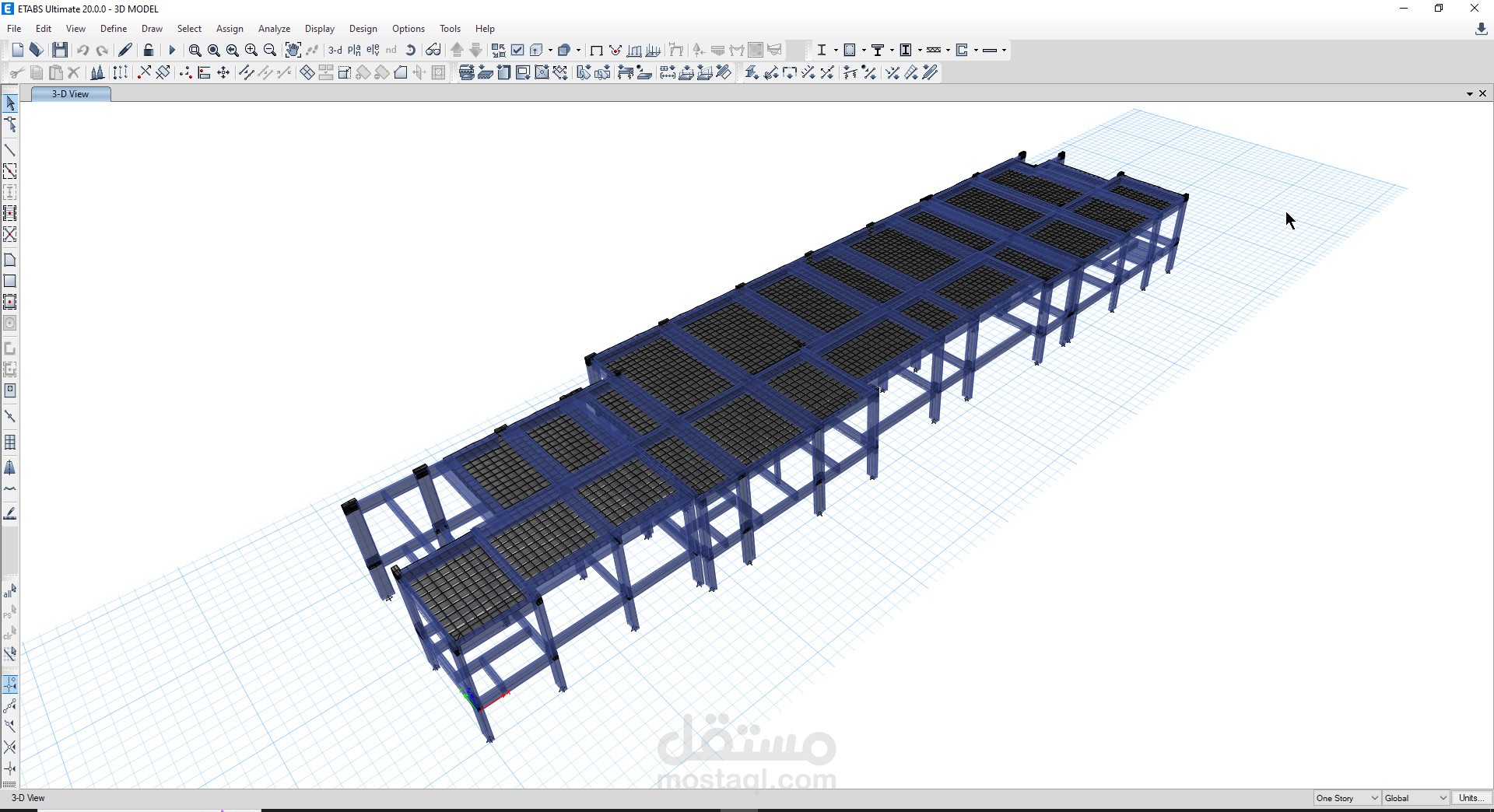
Task: Click the Move Joints/Frames/Shells icon
Action: 223,72
